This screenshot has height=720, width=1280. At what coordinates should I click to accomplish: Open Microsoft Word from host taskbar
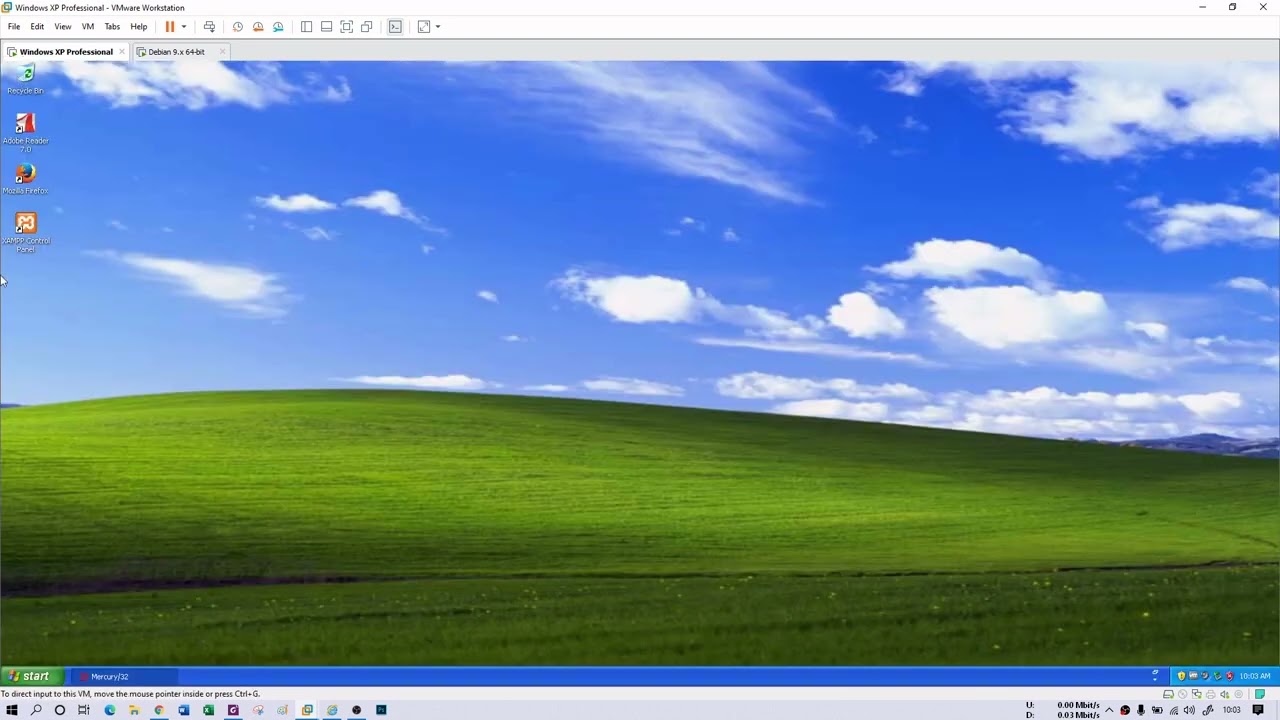coord(184,710)
